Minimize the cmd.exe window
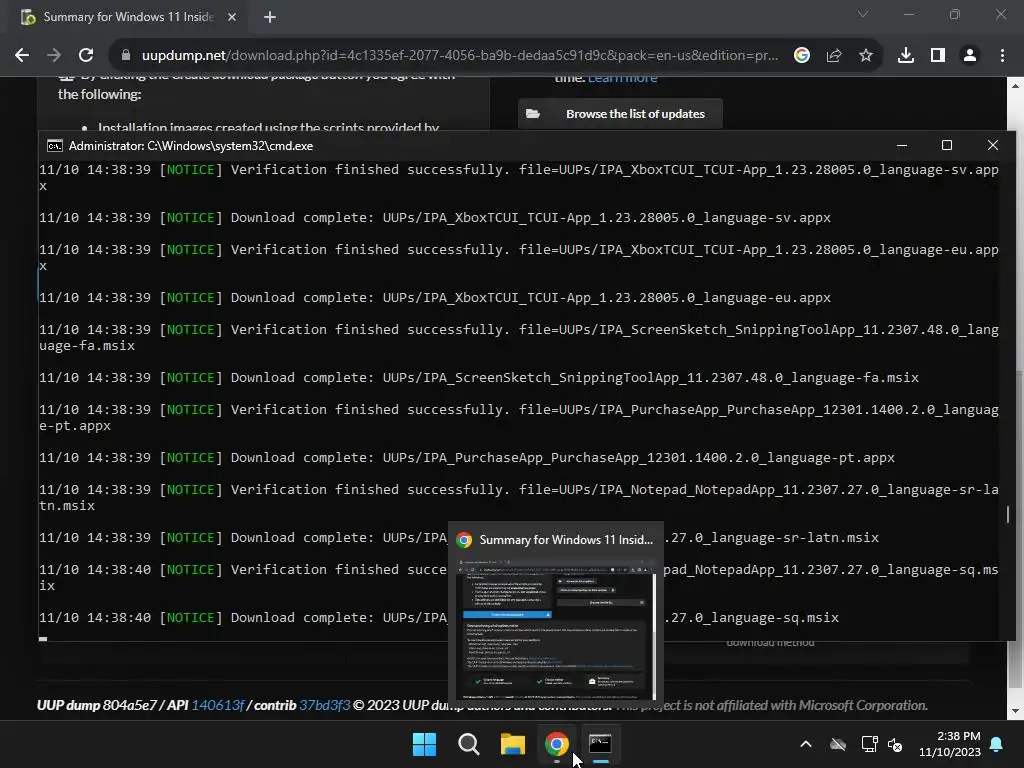Image resolution: width=1024 pixels, height=768 pixels. coord(902,145)
